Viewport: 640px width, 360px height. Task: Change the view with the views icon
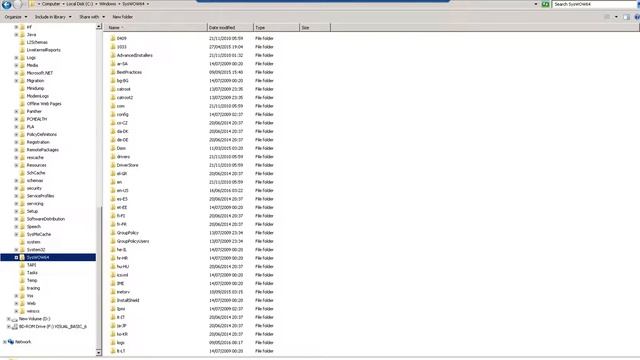607,17
